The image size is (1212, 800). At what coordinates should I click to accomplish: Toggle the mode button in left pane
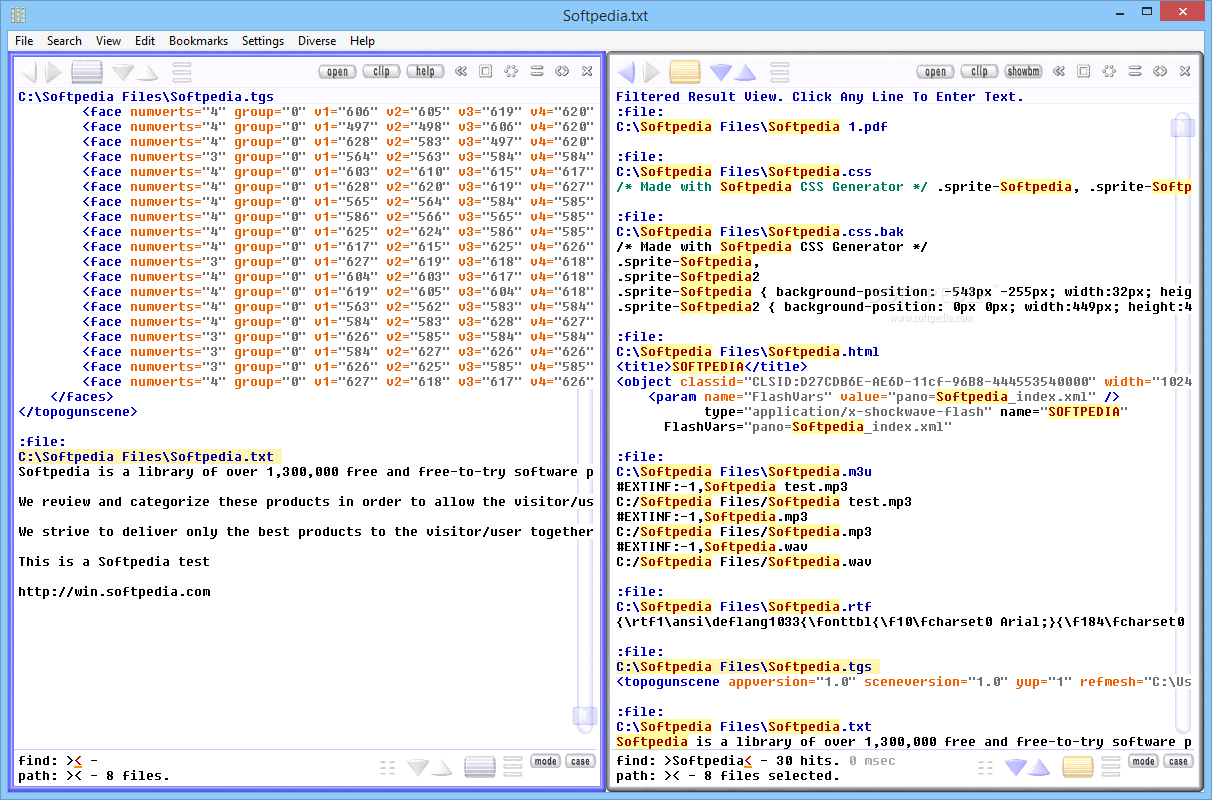coord(545,761)
